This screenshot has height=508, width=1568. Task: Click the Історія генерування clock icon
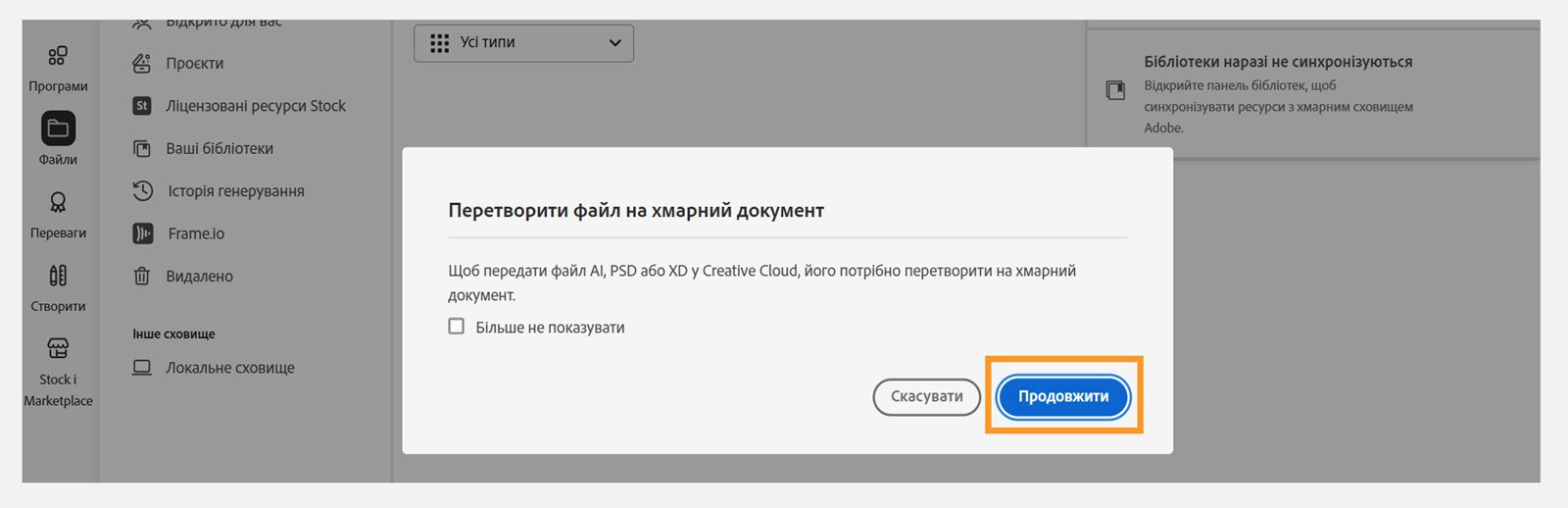(x=142, y=190)
